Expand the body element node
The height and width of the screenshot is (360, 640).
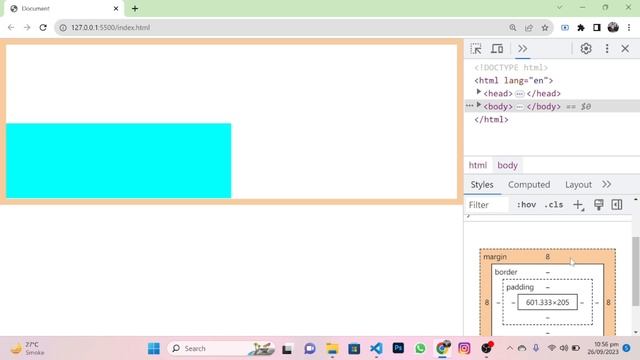point(479,105)
